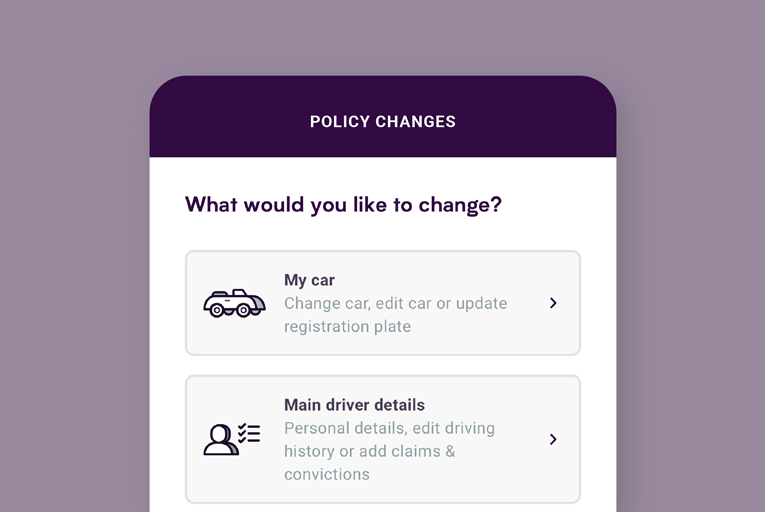Click the person silhouette in driver icon
765x512 pixels.
pos(221,440)
